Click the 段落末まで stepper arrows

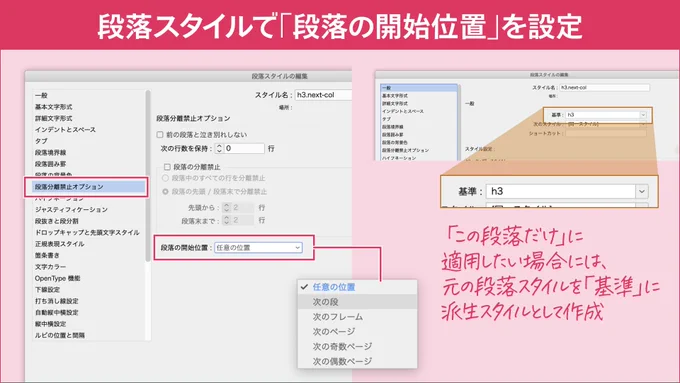click(x=226, y=220)
